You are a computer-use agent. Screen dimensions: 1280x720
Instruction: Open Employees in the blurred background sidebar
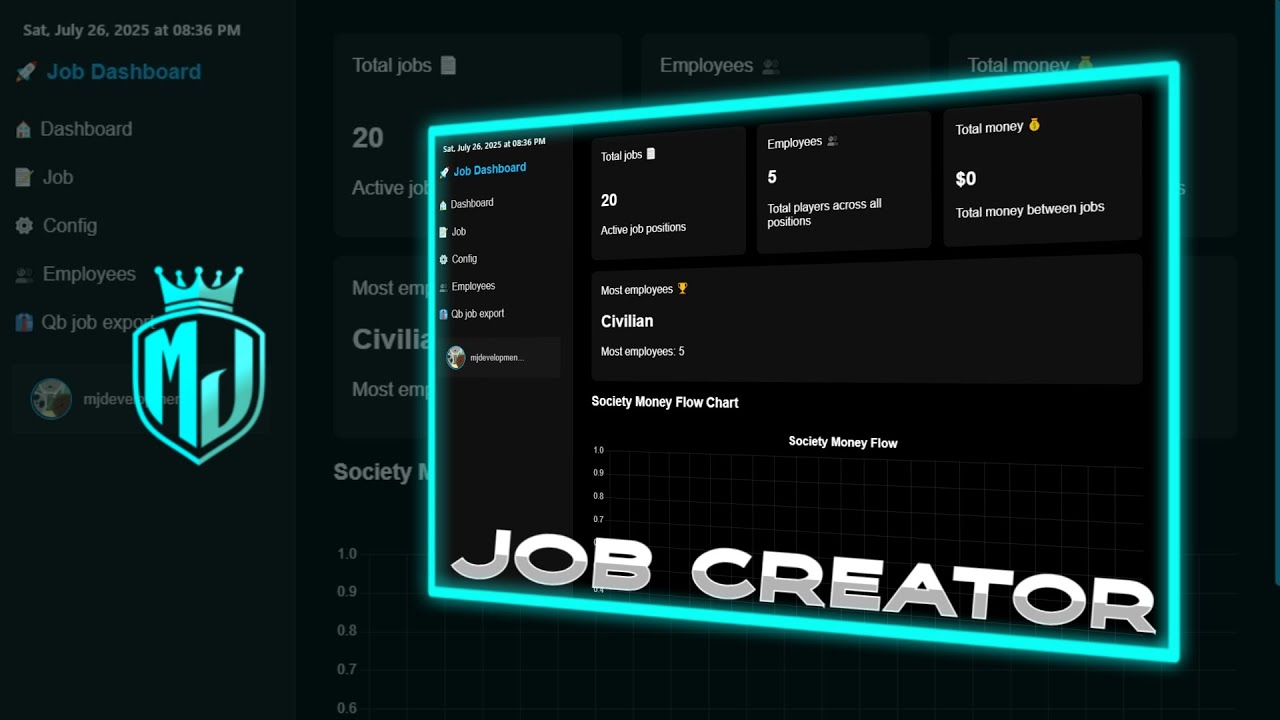point(89,274)
